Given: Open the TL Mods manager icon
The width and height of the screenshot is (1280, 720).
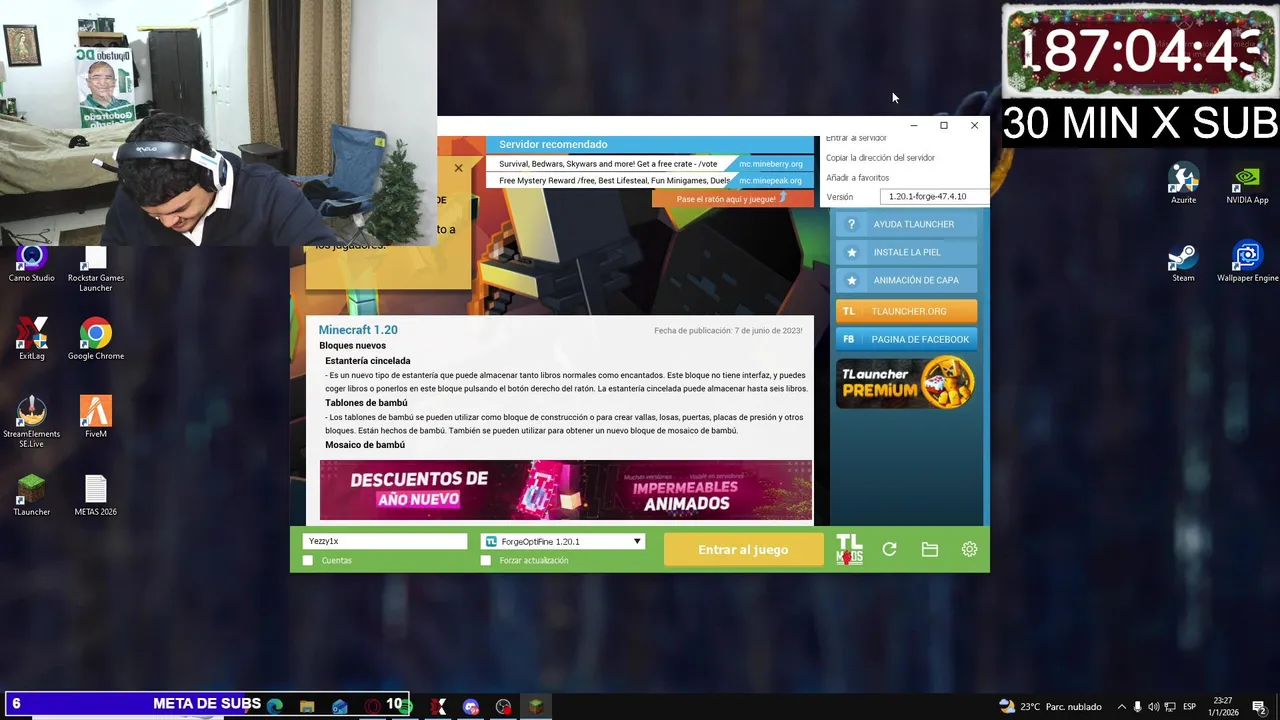Looking at the screenshot, I should (x=849, y=549).
